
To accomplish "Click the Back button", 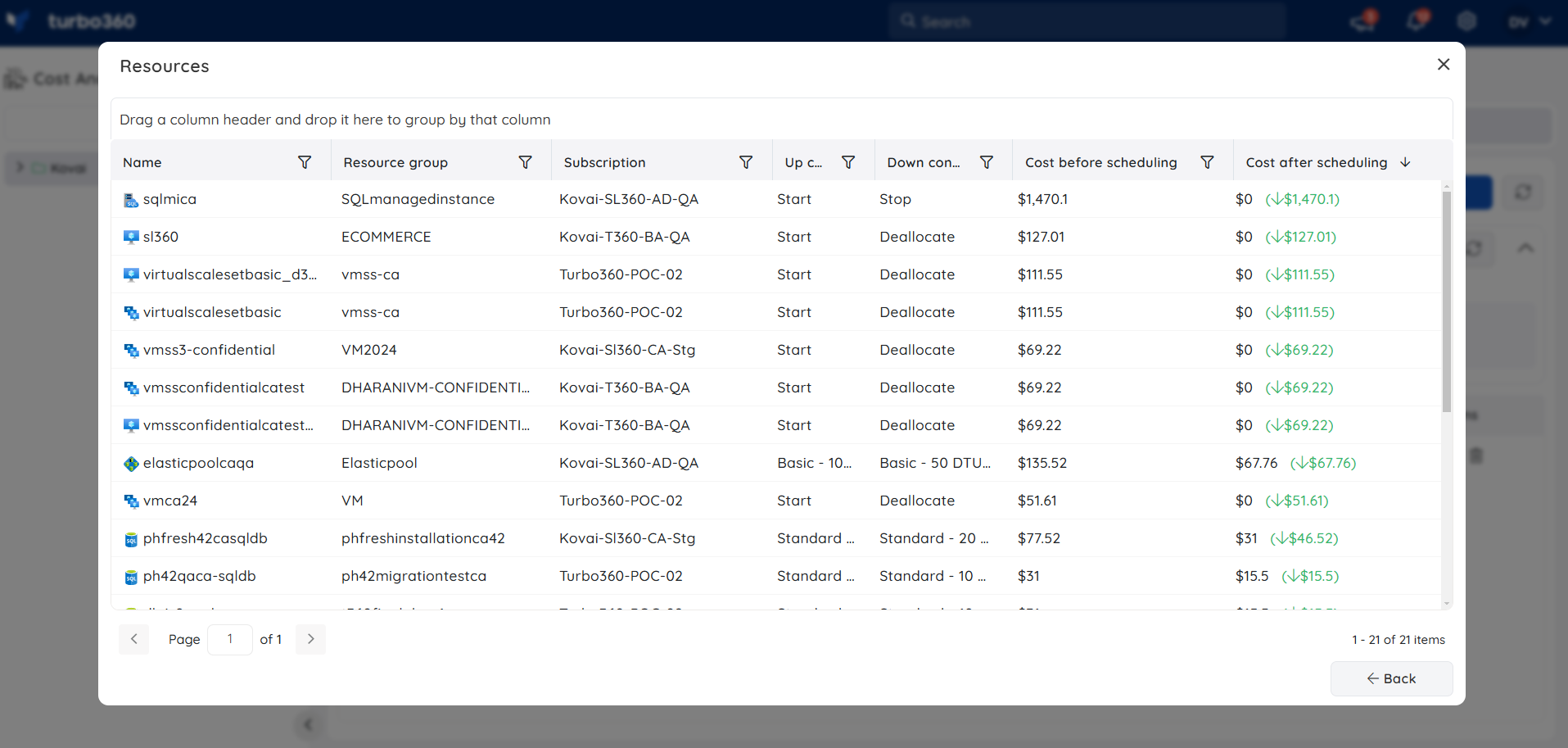I will [x=1391, y=678].
